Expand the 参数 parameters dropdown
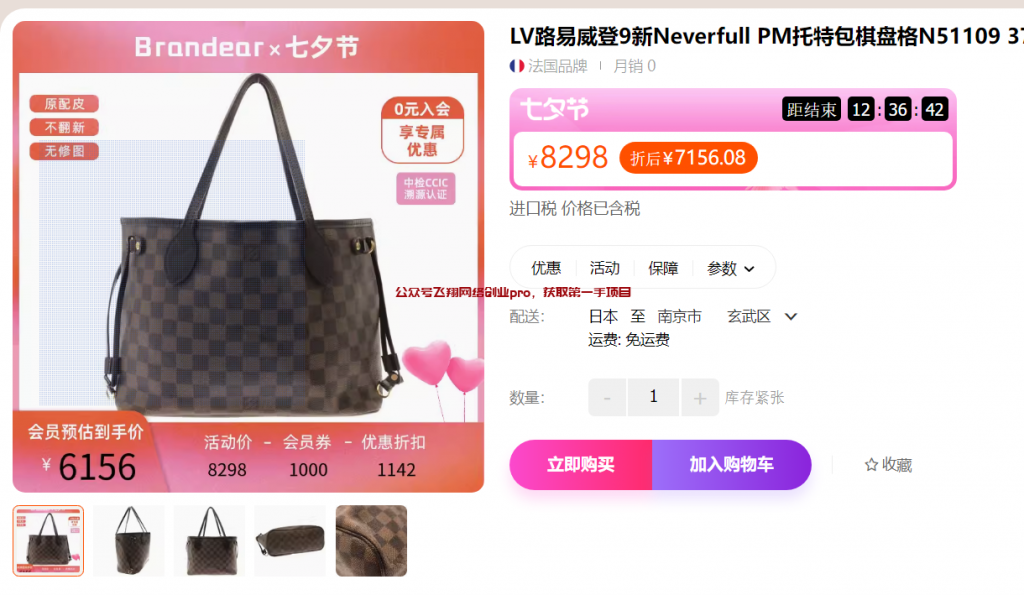 [x=731, y=268]
